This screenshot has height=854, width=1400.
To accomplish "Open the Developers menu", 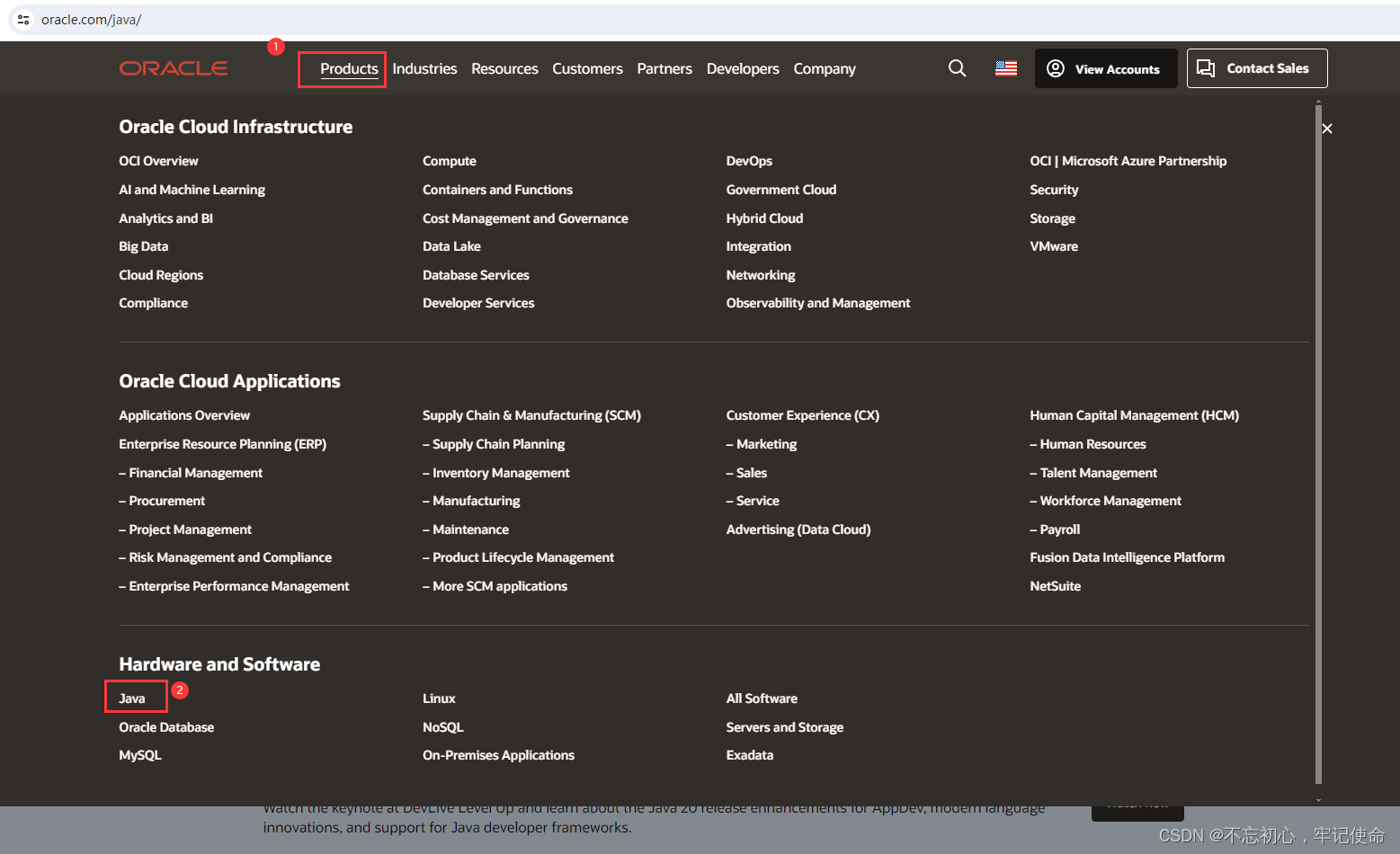I will coord(743,69).
